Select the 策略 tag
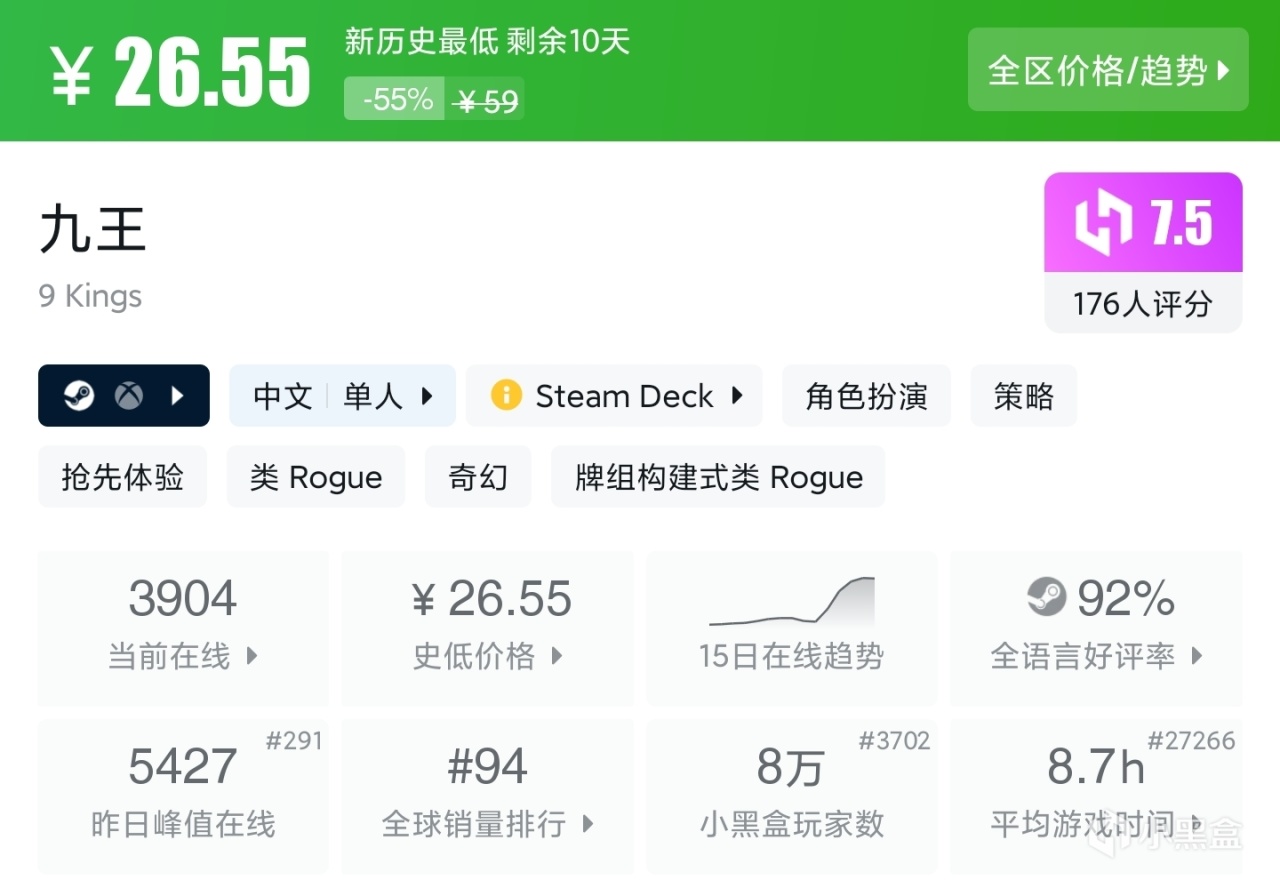1280x880 pixels. [1023, 396]
